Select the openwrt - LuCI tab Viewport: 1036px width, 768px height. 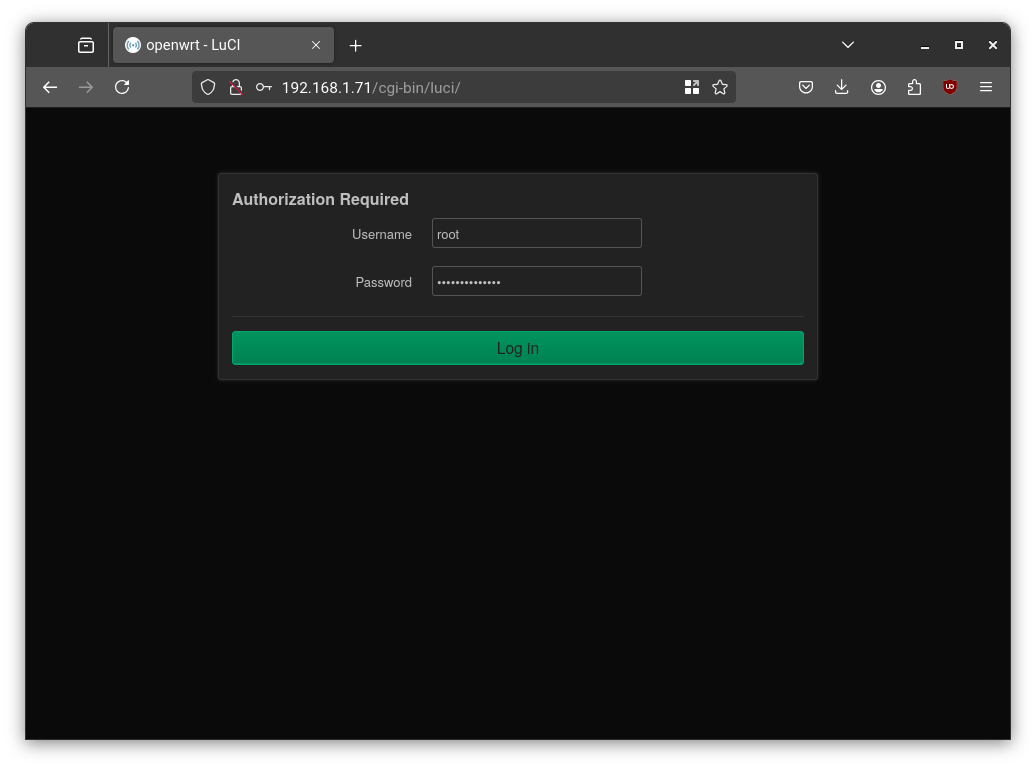[x=213, y=45]
